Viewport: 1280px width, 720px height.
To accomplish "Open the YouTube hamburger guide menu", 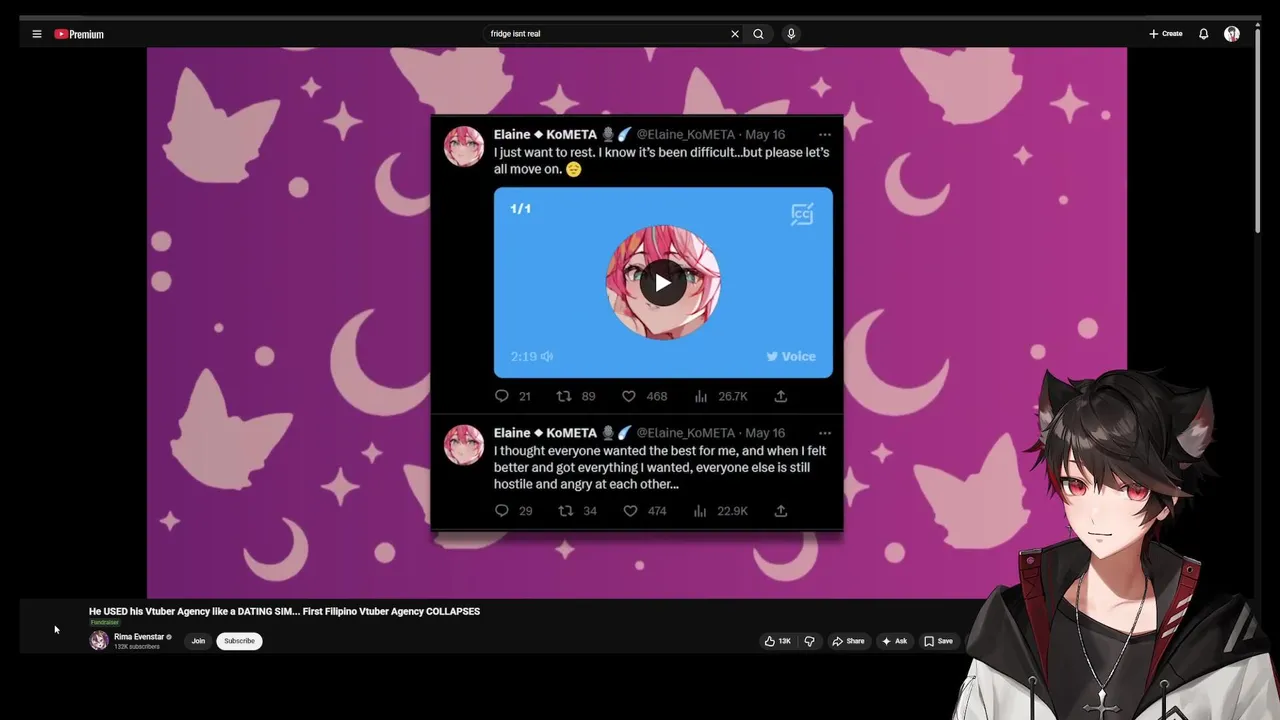I will [x=37, y=34].
